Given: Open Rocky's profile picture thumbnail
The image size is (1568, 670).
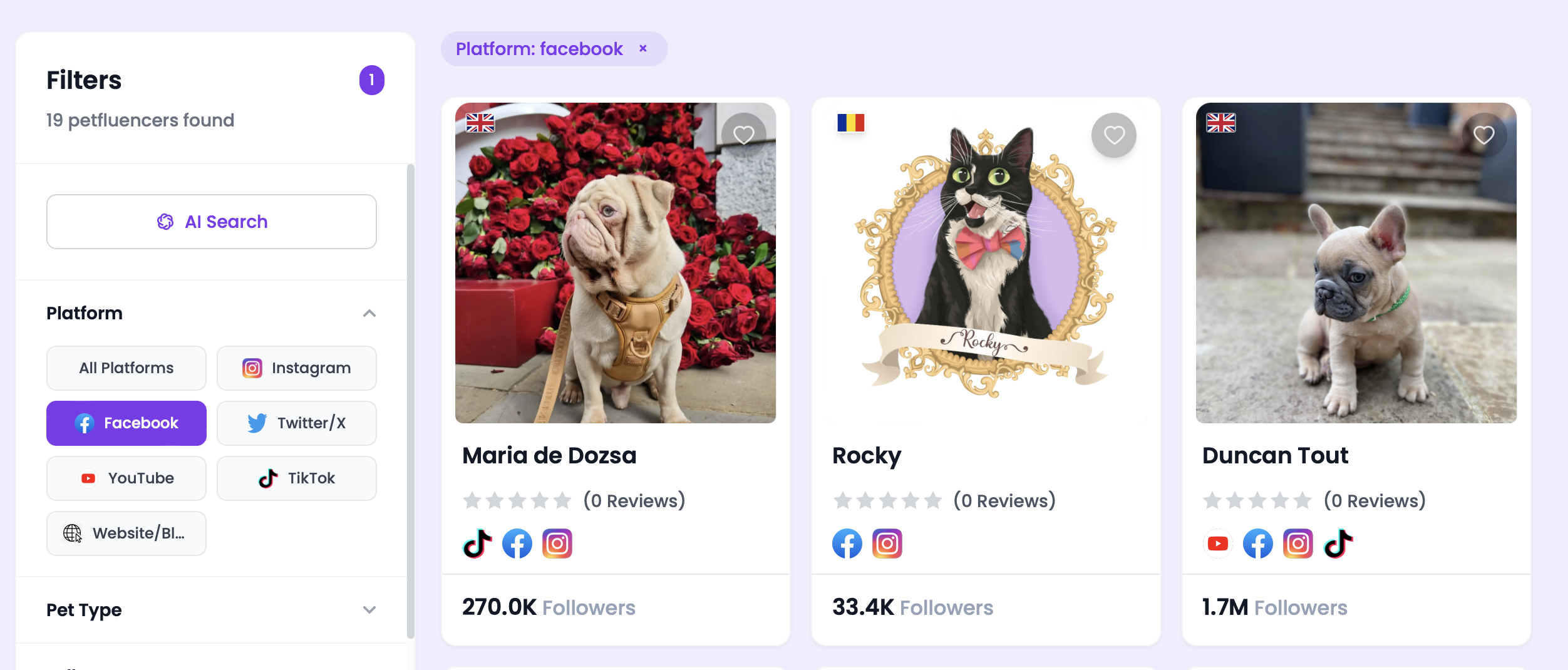Looking at the screenshot, I should (x=986, y=263).
